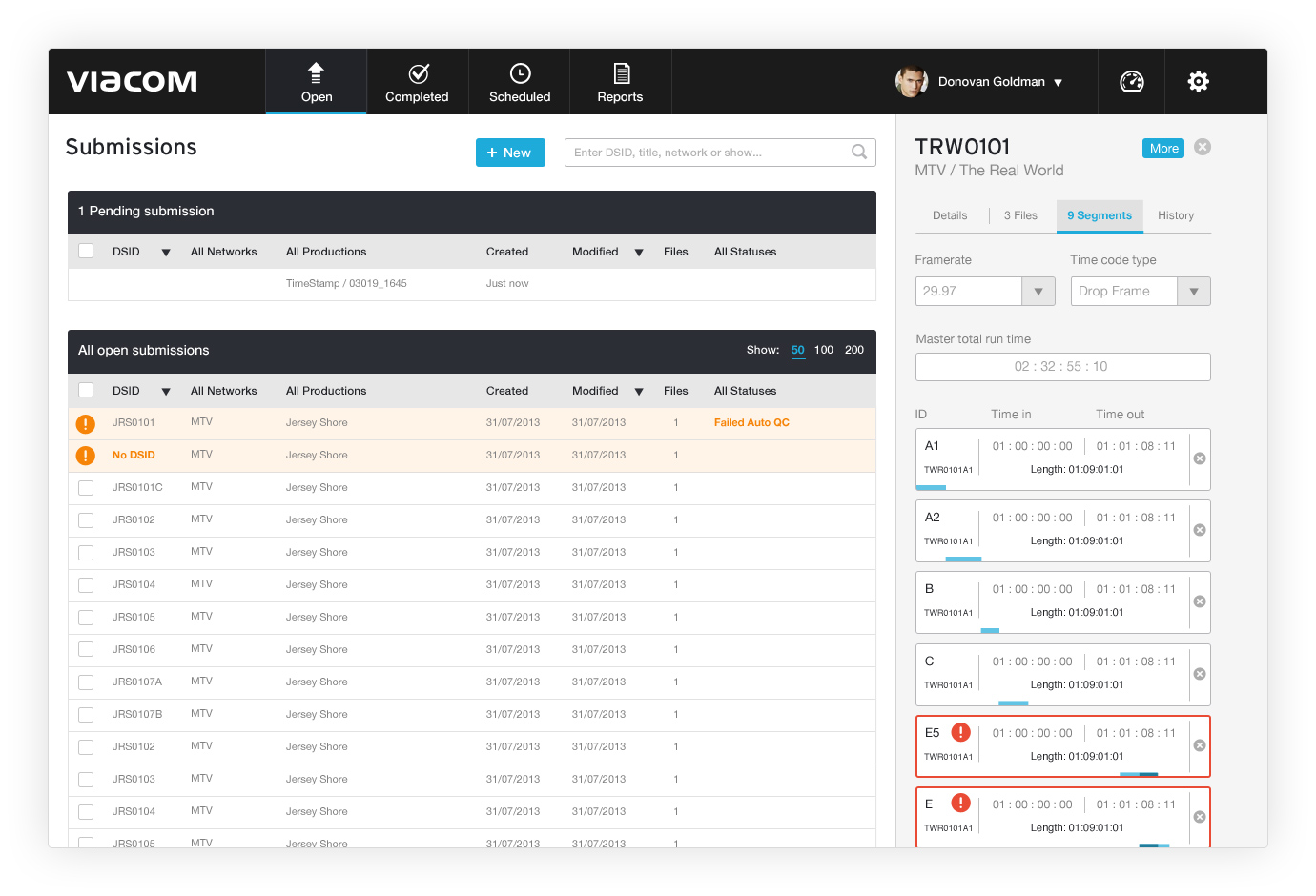Click the warning icon for JRS0101

pos(86,423)
